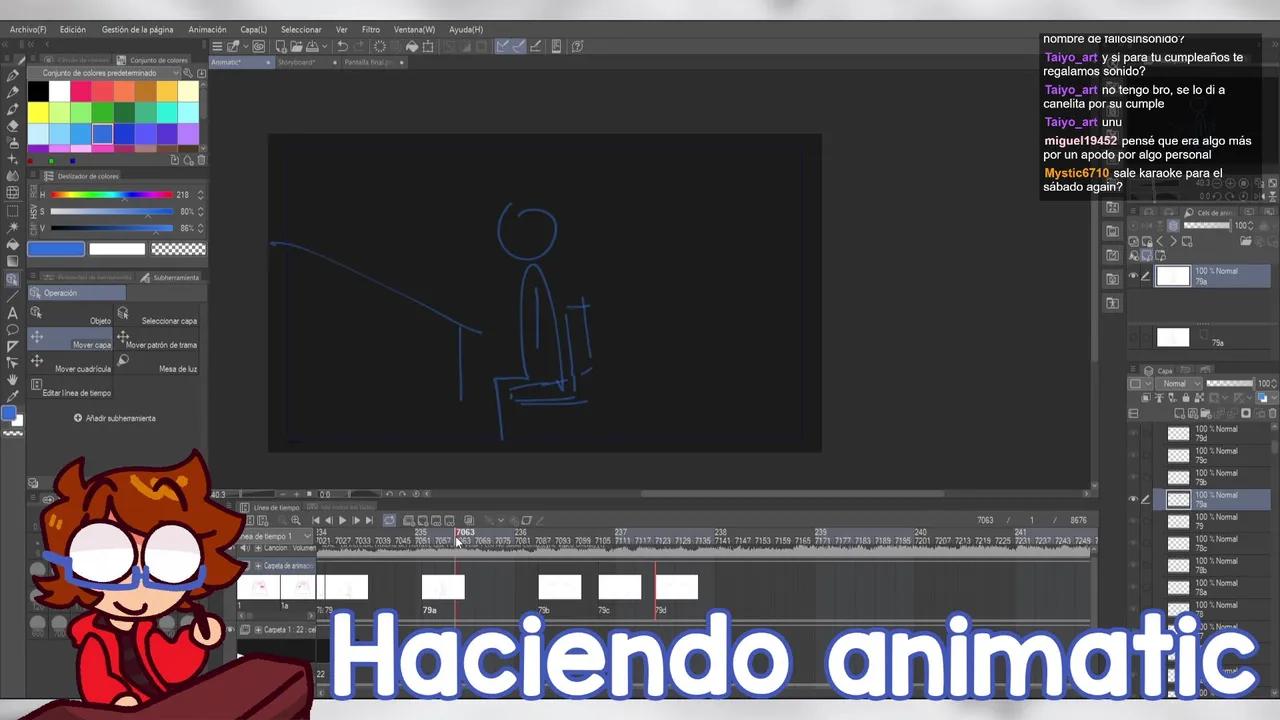Toggle eye of 79a in animation cels panel
Image resolution: width=1280 pixels, height=720 pixels.
(1133, 276)
